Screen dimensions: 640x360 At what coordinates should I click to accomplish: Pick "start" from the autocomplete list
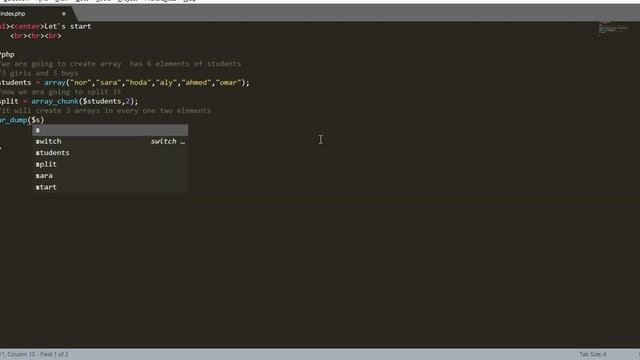coord(110,187)
